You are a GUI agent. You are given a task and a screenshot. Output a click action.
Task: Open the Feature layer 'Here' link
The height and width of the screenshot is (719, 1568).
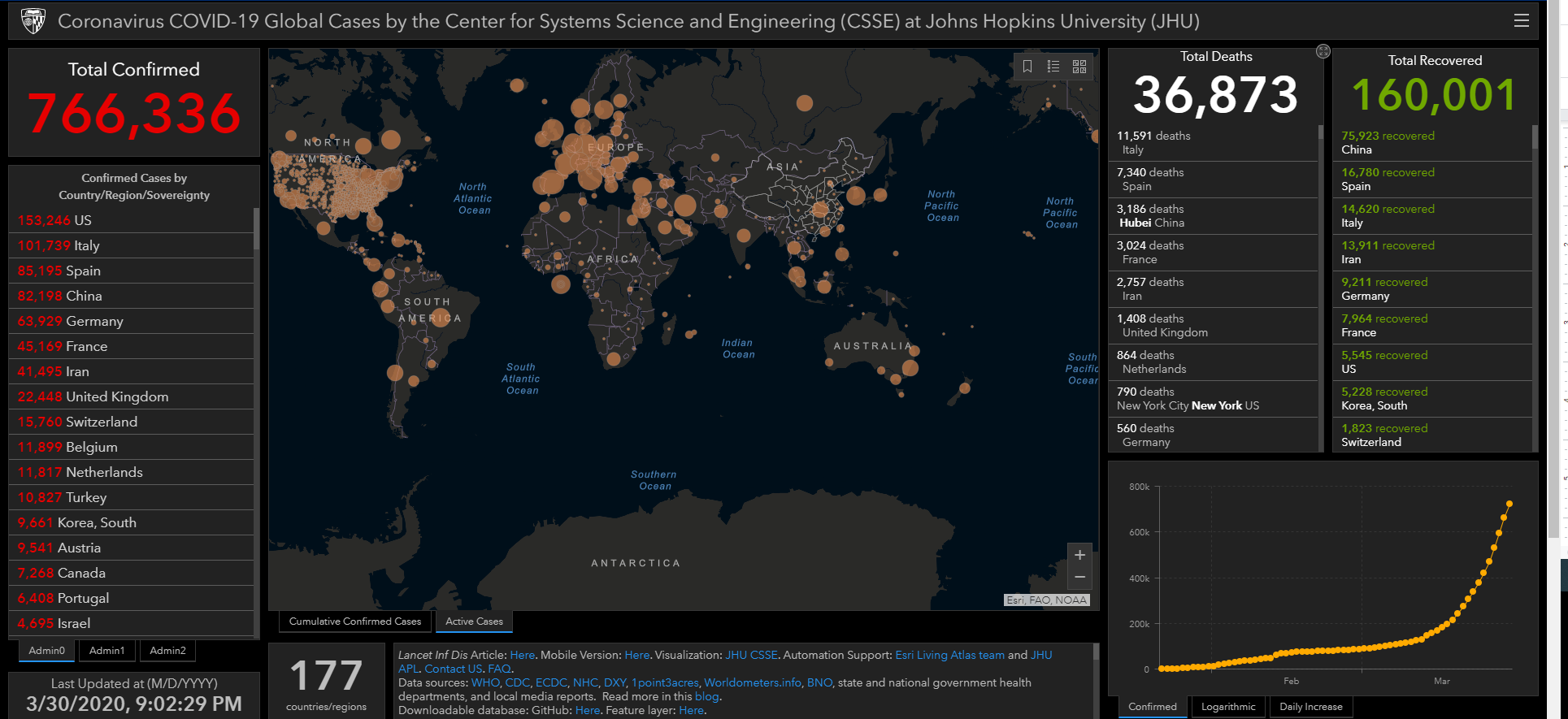[x=692, y=710]
